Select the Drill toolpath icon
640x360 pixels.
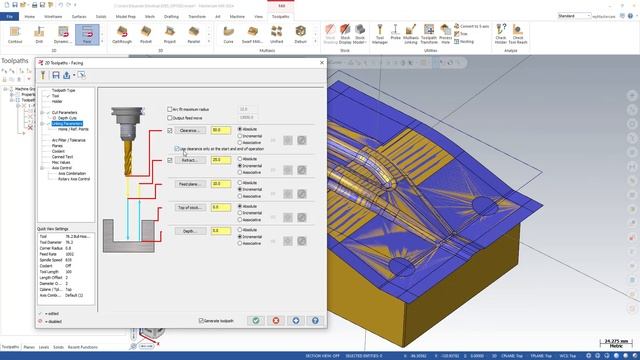[x=39, y=34]
